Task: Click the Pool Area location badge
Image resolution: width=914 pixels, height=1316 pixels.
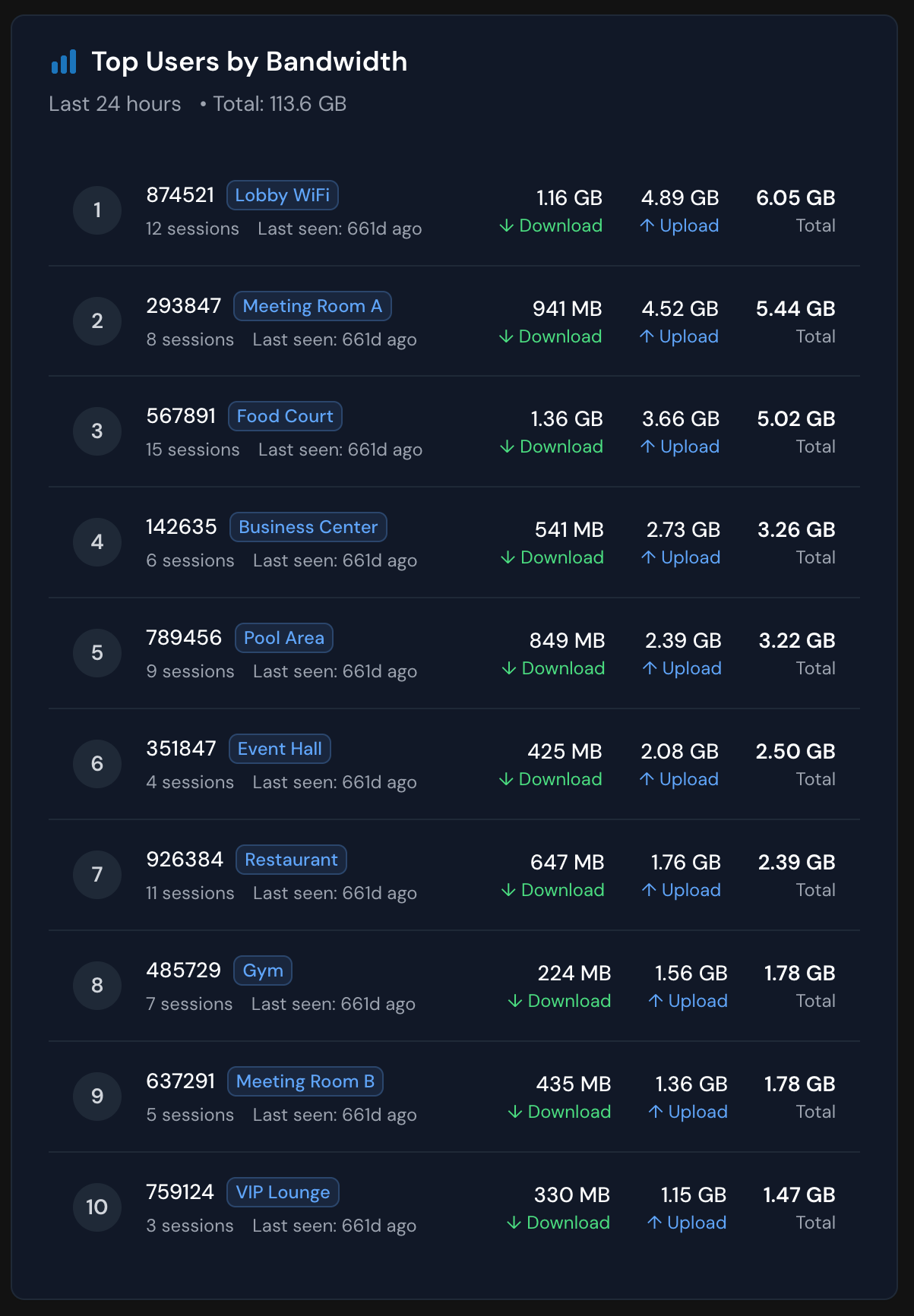Action: [283, 638]
